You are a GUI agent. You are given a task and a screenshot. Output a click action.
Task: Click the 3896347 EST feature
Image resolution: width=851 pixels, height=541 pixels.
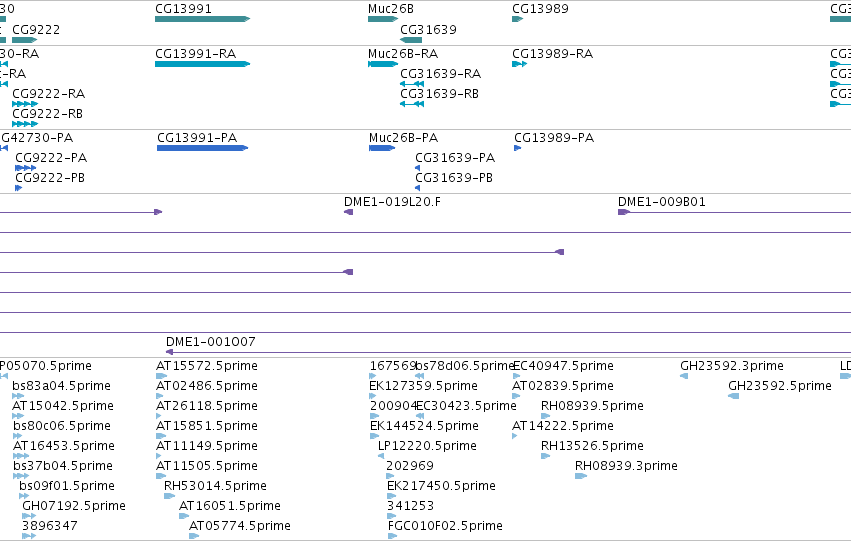[29, 536]
